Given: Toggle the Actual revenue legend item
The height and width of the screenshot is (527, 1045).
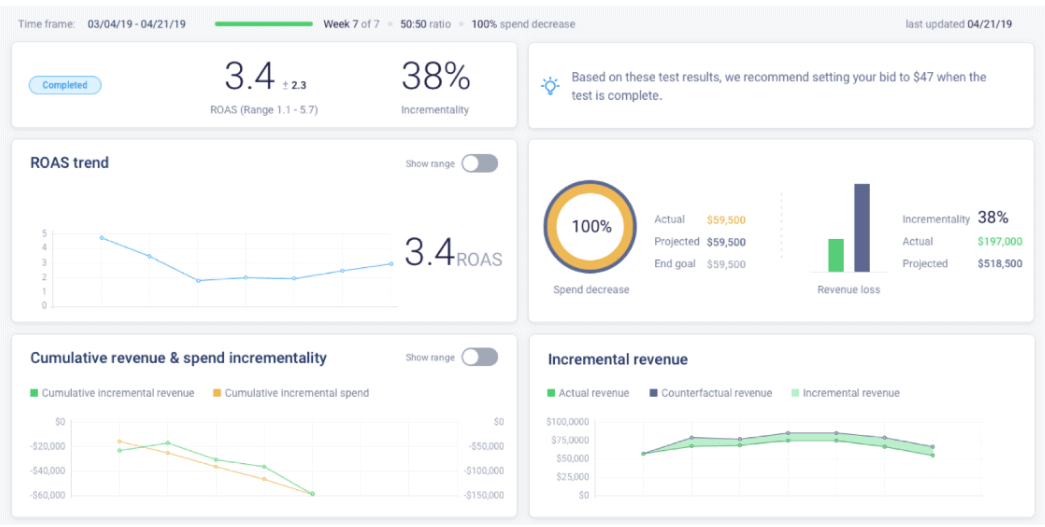Looking at the screenshot, I should click(x=589, y=393).
